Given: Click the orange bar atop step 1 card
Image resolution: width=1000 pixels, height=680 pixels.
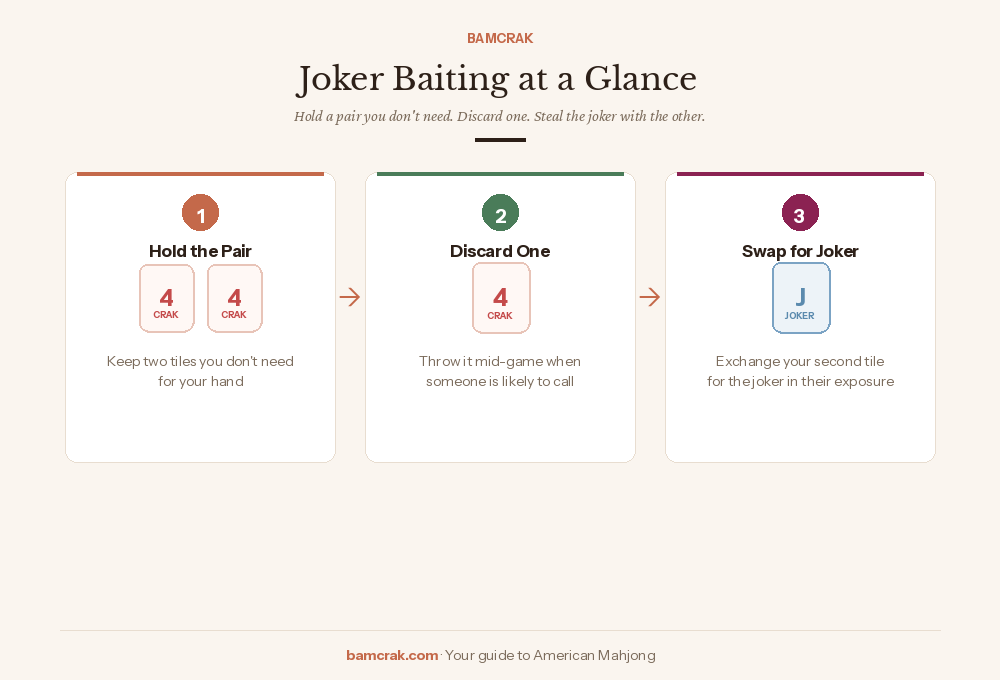Looking at the screenshot, I should 200,174.
